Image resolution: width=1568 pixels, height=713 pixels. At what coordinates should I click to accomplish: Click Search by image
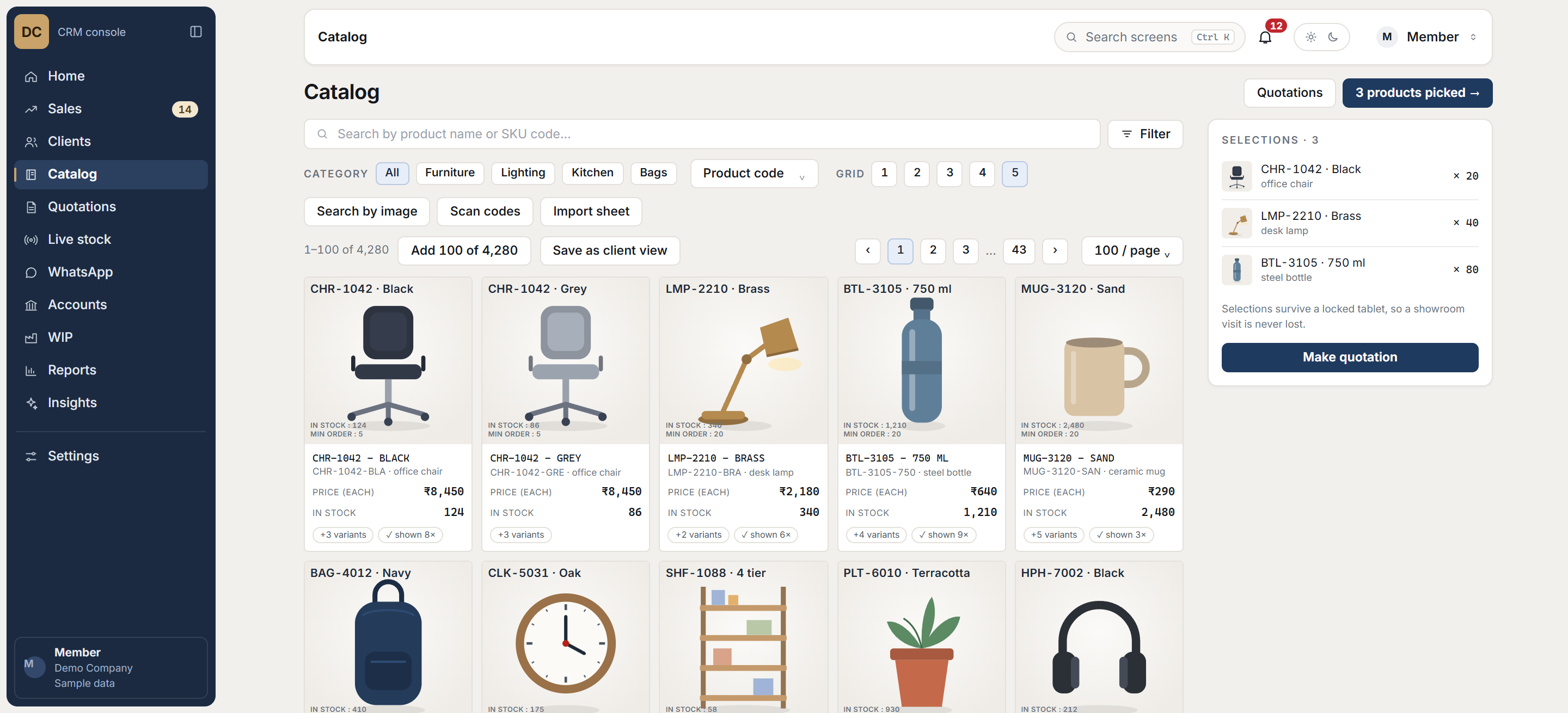click(367, 212)
